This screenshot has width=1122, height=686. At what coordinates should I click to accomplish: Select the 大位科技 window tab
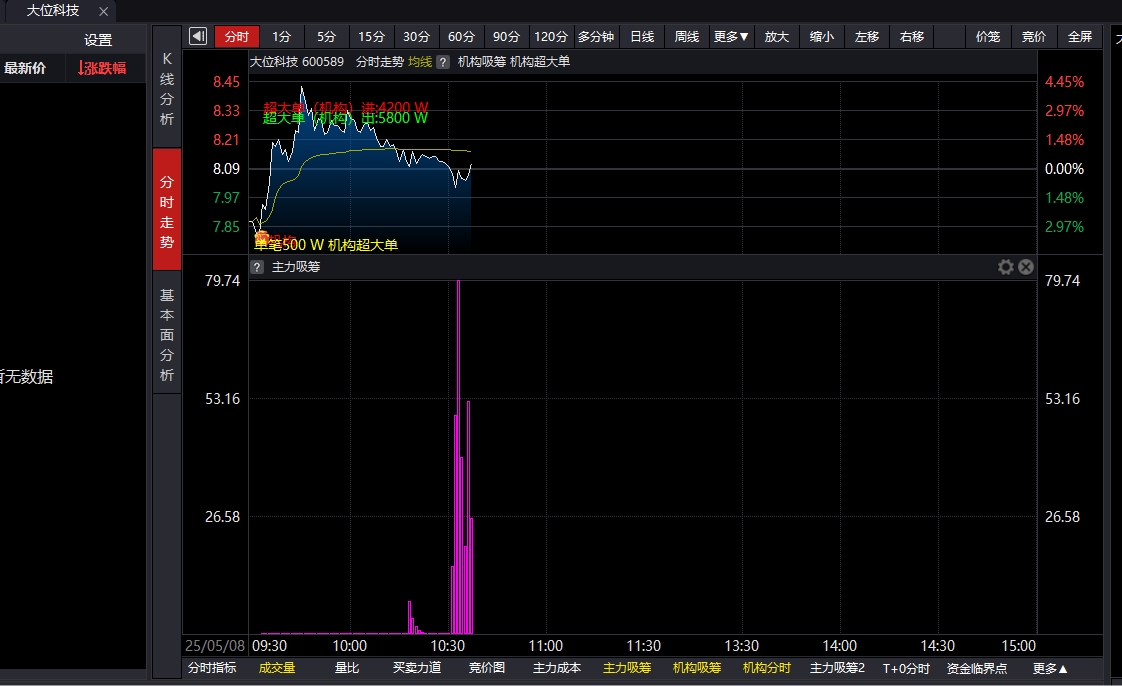[x=53, y=11]
